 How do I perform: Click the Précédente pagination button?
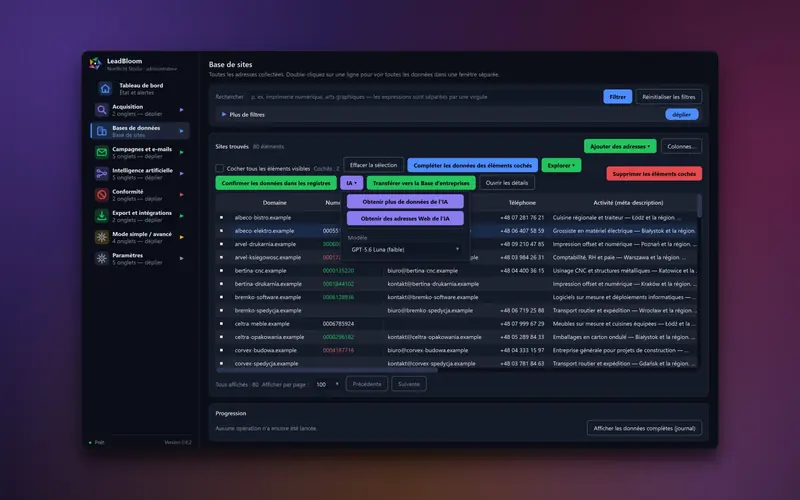pos(366,384)
